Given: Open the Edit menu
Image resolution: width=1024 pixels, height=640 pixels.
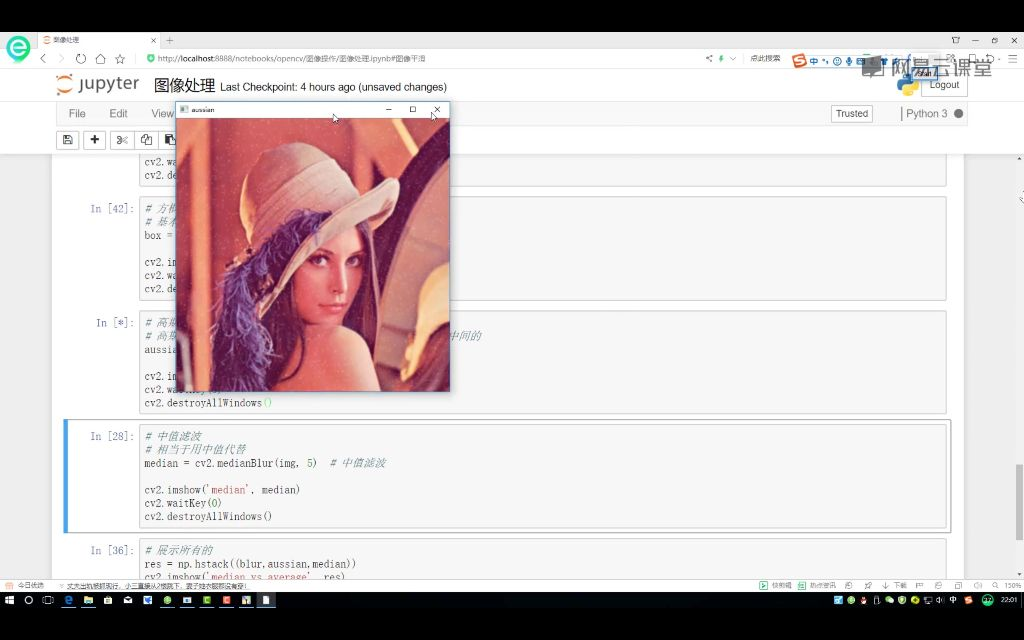Looking at the screenshot, I should [x=118, y=114].
